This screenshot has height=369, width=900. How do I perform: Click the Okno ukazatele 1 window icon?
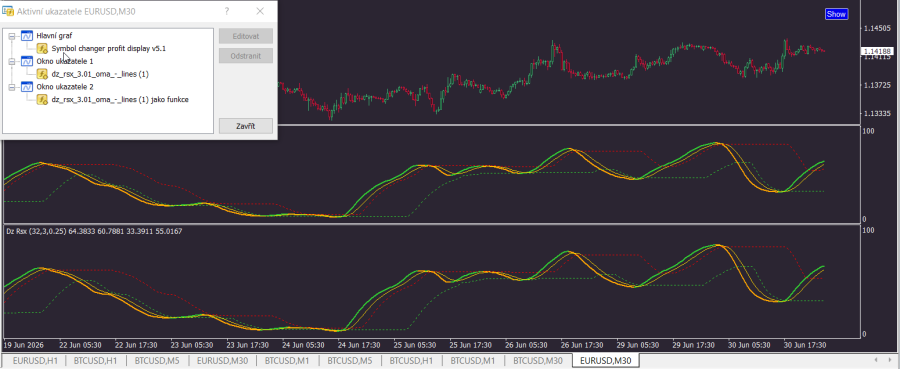27,61
